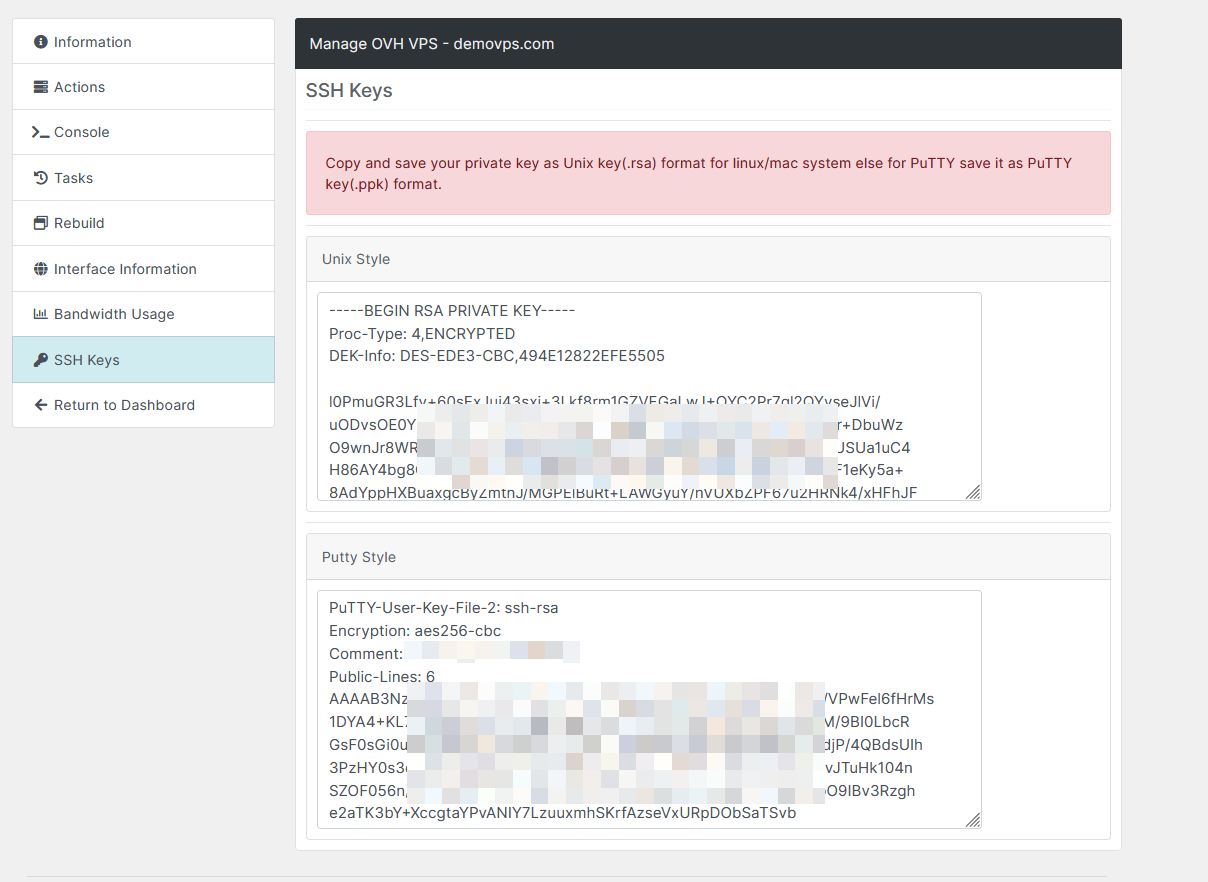Click the 'Encryption: aes256-cbc' line
This screenshot has width=1208, height=882.
pos(415,631)
